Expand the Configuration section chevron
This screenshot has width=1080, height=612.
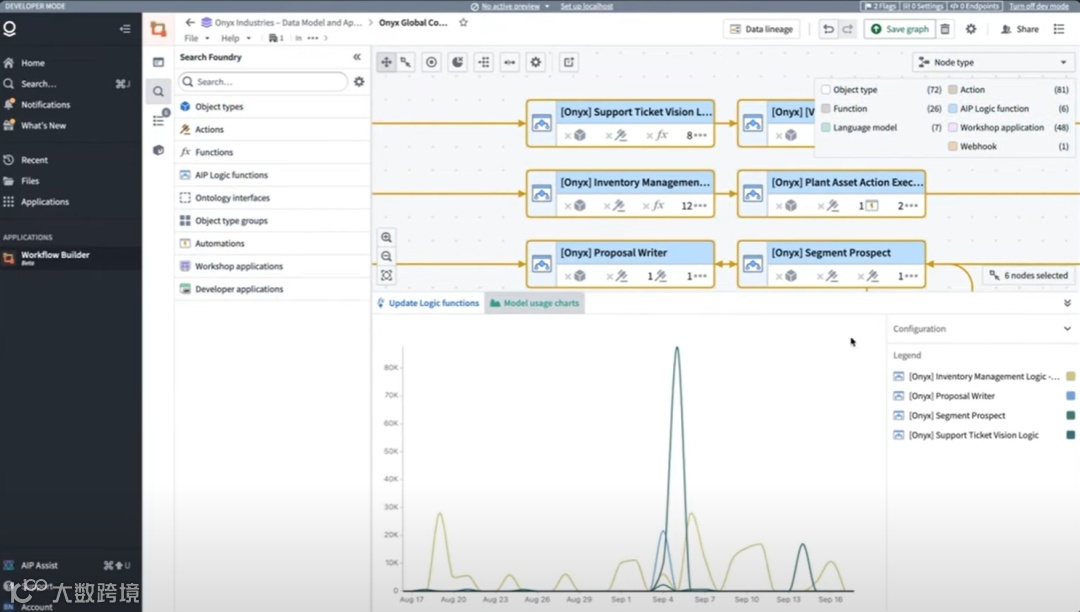(1067, 329)
